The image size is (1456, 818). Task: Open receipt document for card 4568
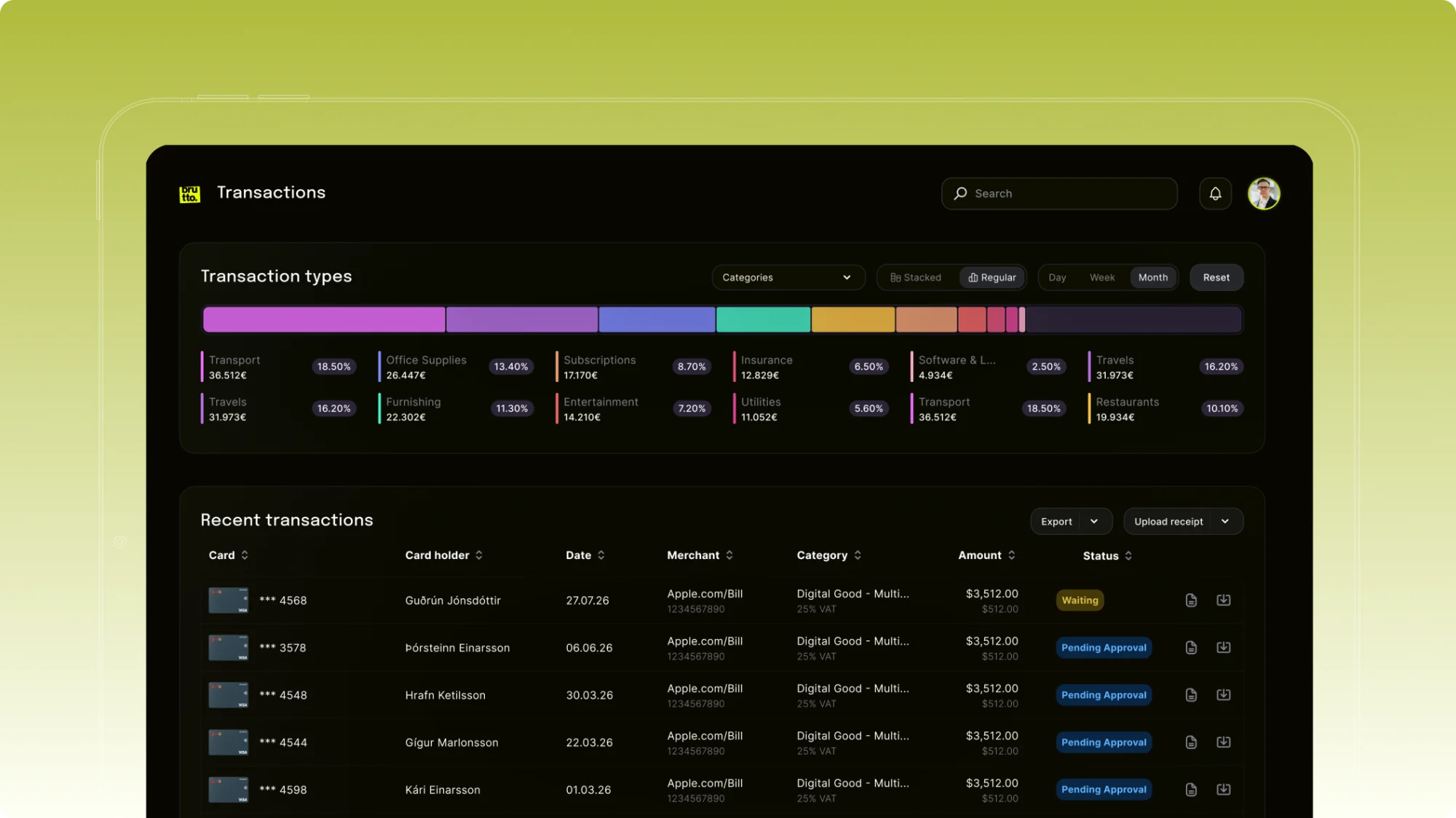click(1191, 600)
